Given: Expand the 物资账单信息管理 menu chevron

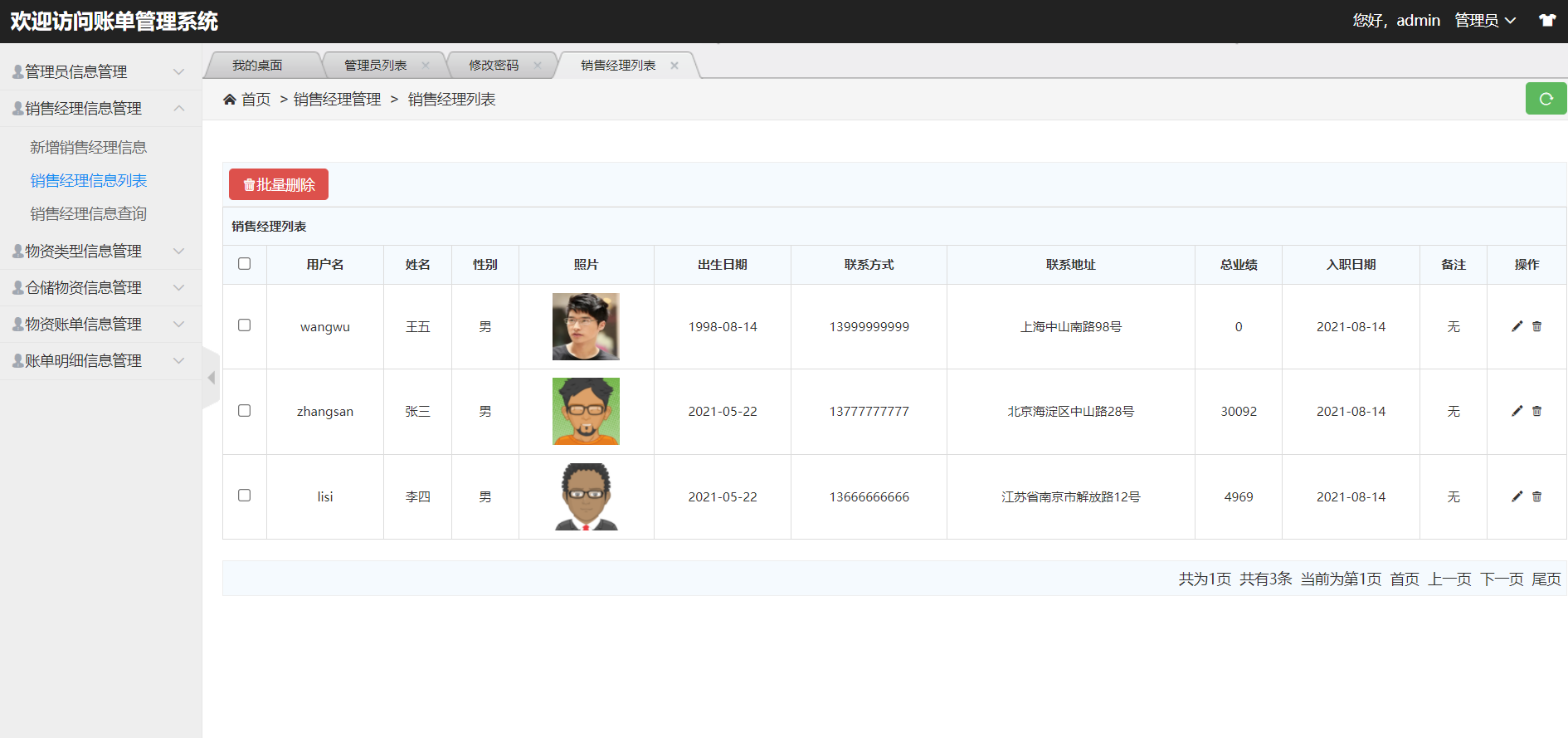Looking at the screenshot, I should click(178, 324).
